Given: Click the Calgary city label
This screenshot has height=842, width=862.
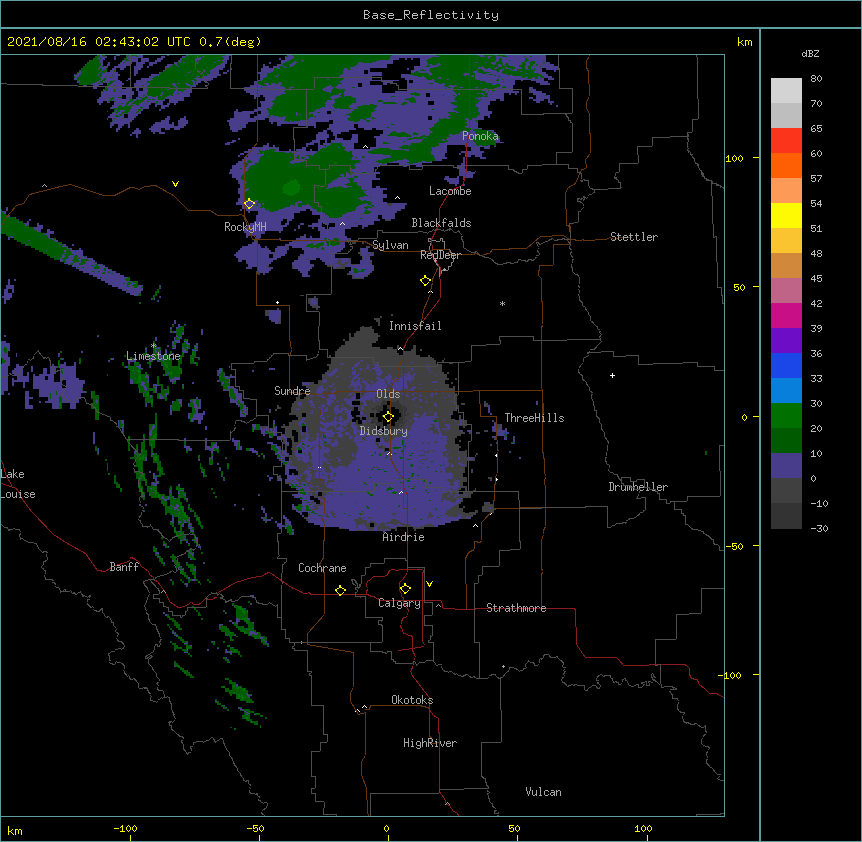Looking at the screenshot, I should point(399,603).
